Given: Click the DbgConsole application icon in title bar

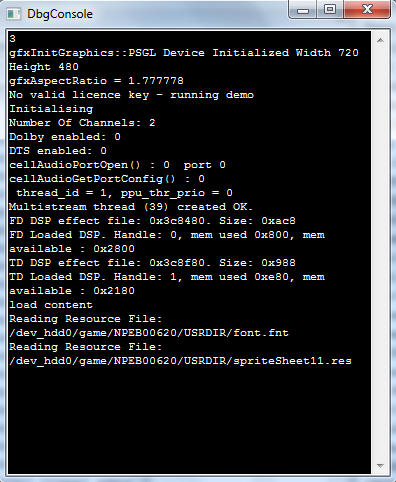Looking at the screenshot, I should 14,14.
